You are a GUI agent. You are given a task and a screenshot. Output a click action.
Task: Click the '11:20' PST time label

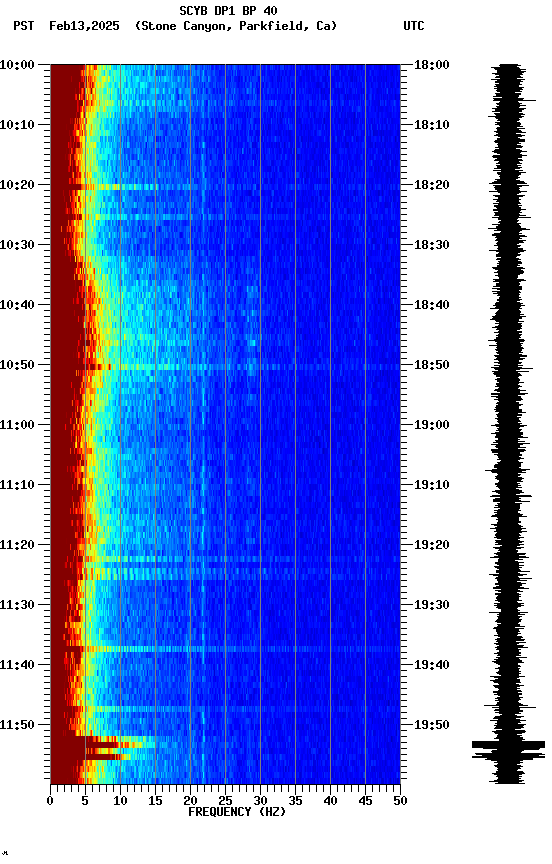17,546
